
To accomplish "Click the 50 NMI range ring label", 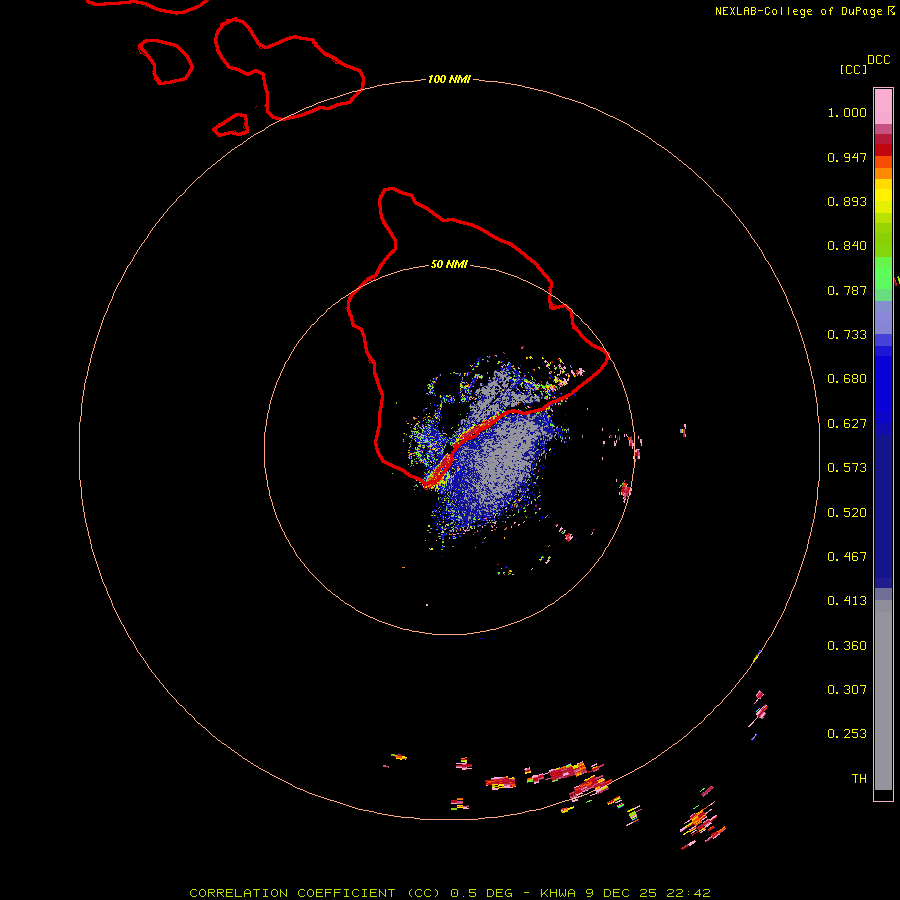I will click(449, 264).
